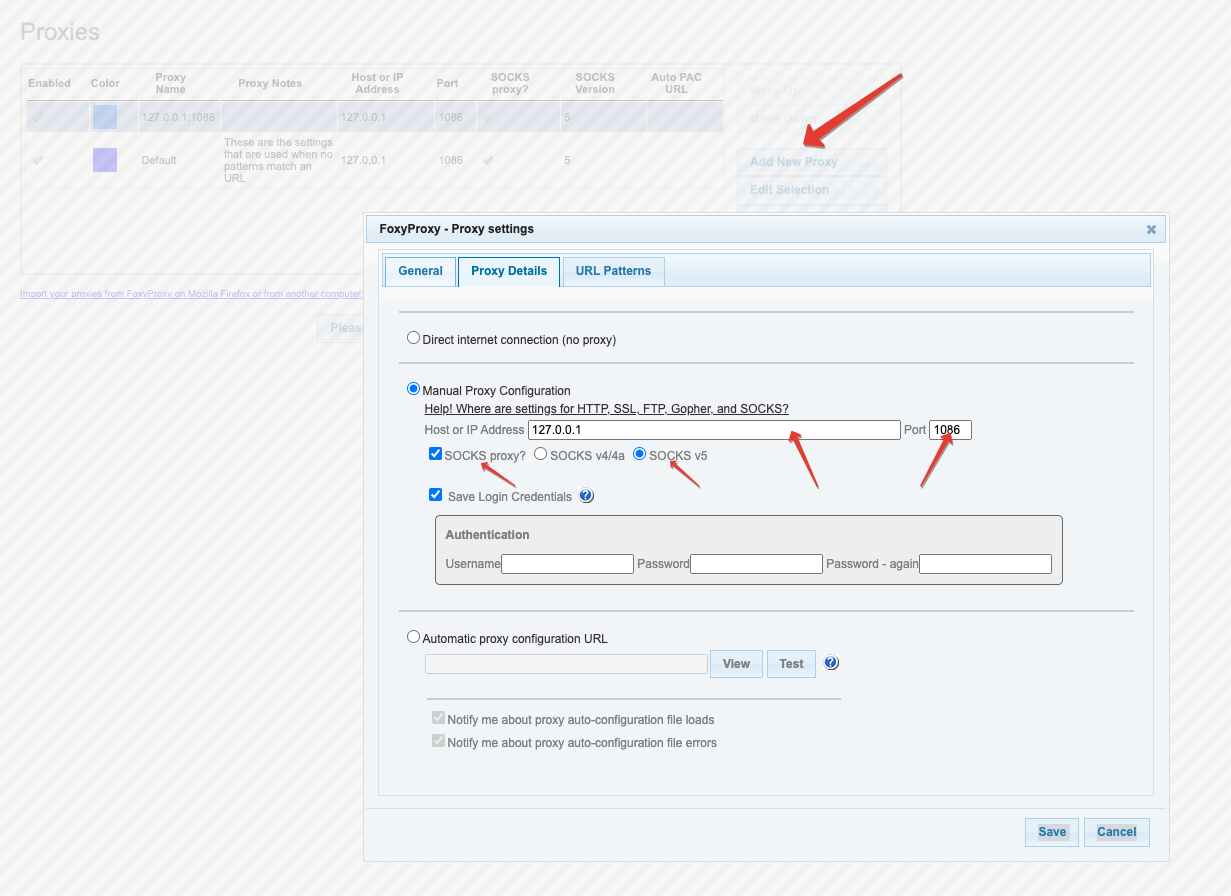Click the purple color swatch of Default proxy

point(105,160)
